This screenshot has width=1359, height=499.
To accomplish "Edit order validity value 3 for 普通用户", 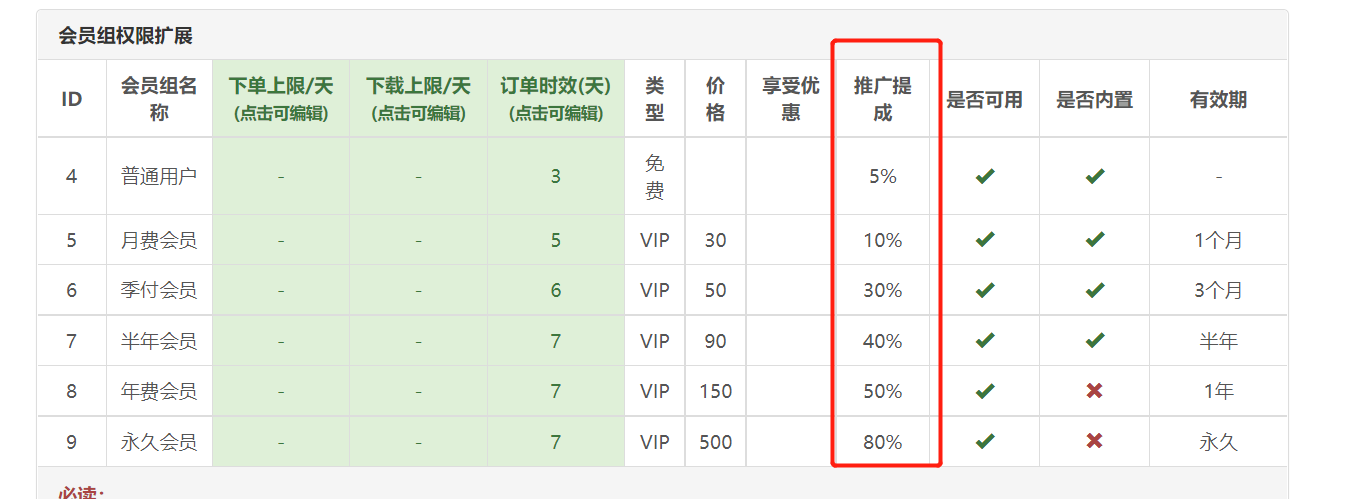I will pyautogui.click(x=556, y=177).
